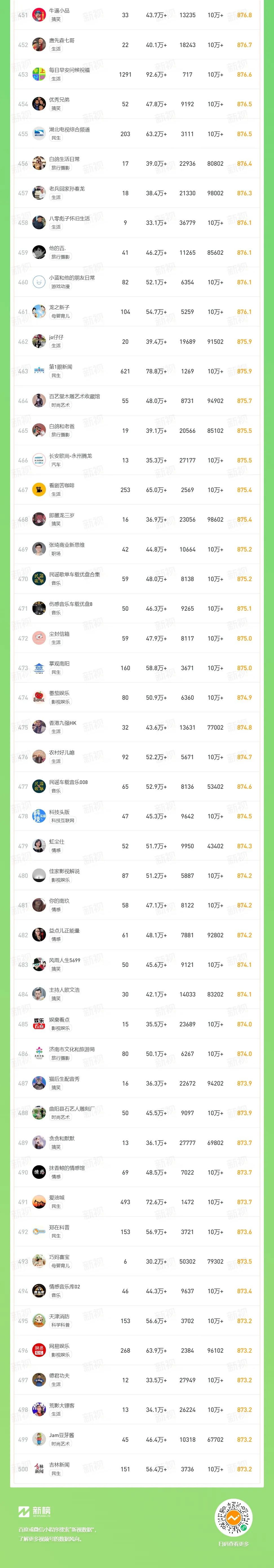Screen dimensions: 274x1568
Task: Select the 游戏动漫 category tag at rank 460
Action: point(60,287)
